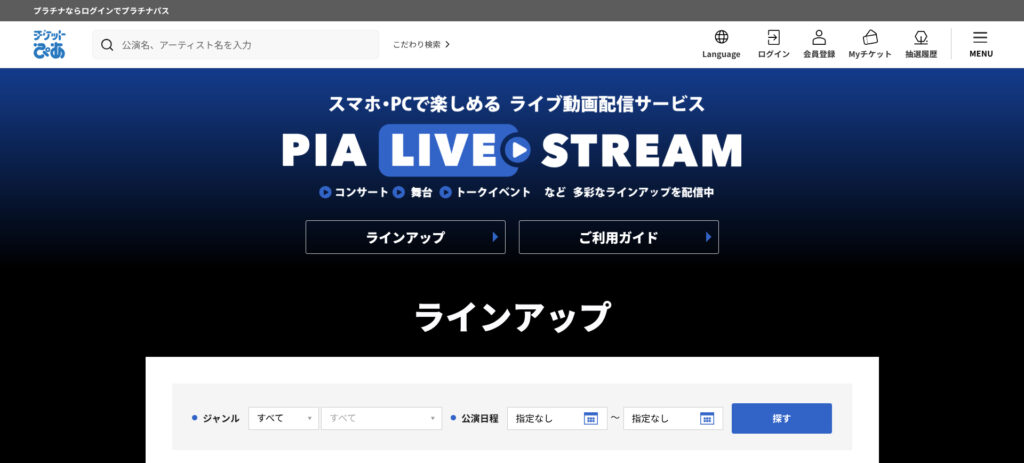
Task: Click the トークイベント play icon
Action: [x=446, y=193]
